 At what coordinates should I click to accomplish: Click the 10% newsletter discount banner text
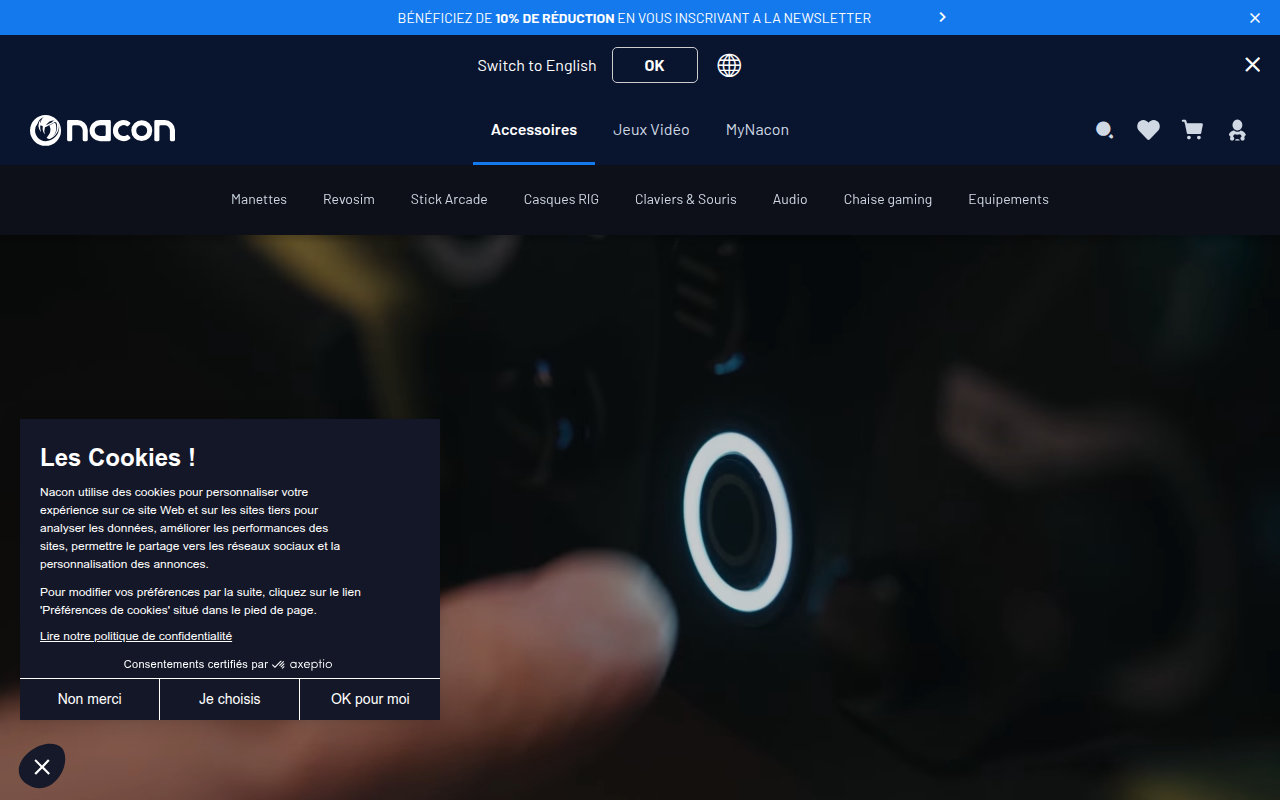tap(634, 18)
